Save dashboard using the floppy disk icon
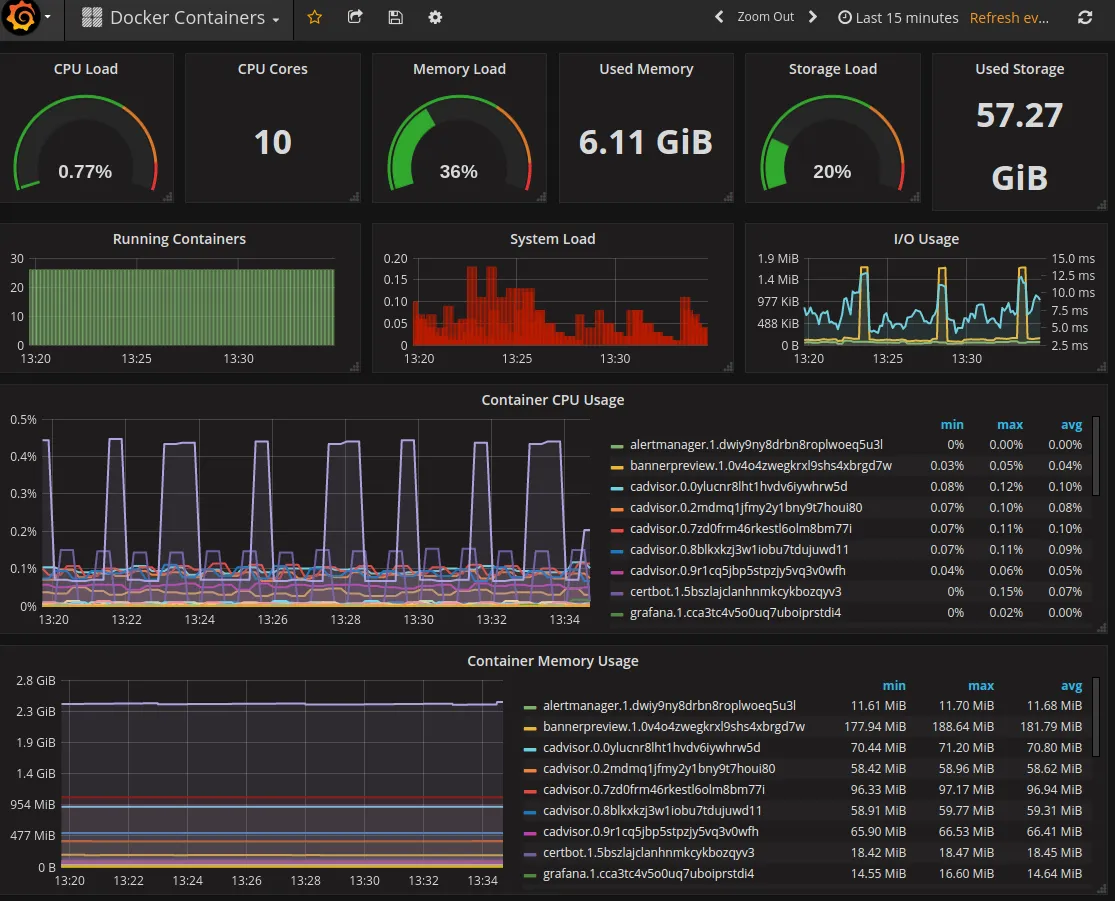1115x901 pixels. (x=395, y=17)
